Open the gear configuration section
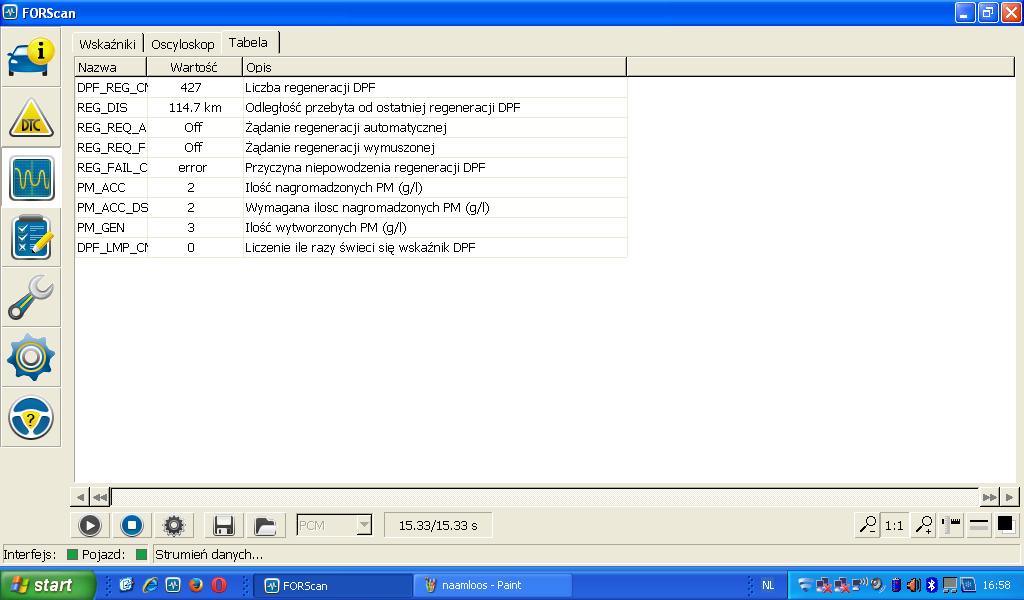1024x600 pixels. (x=31, y=358)
